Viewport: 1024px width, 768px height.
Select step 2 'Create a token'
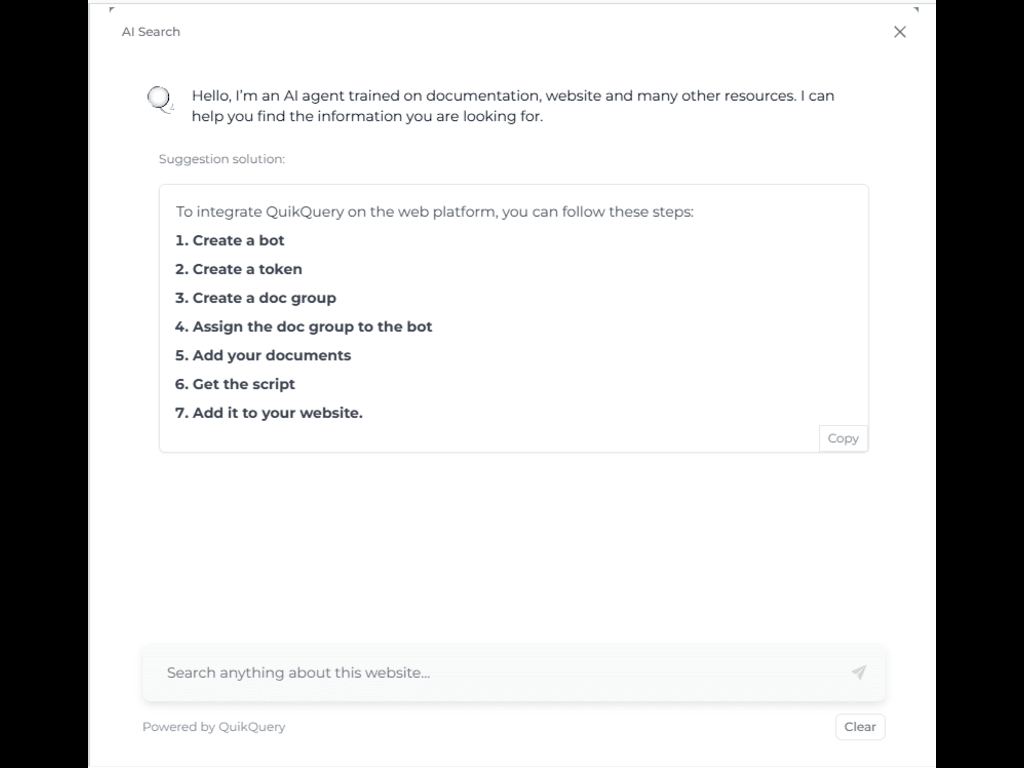[238, 269]
